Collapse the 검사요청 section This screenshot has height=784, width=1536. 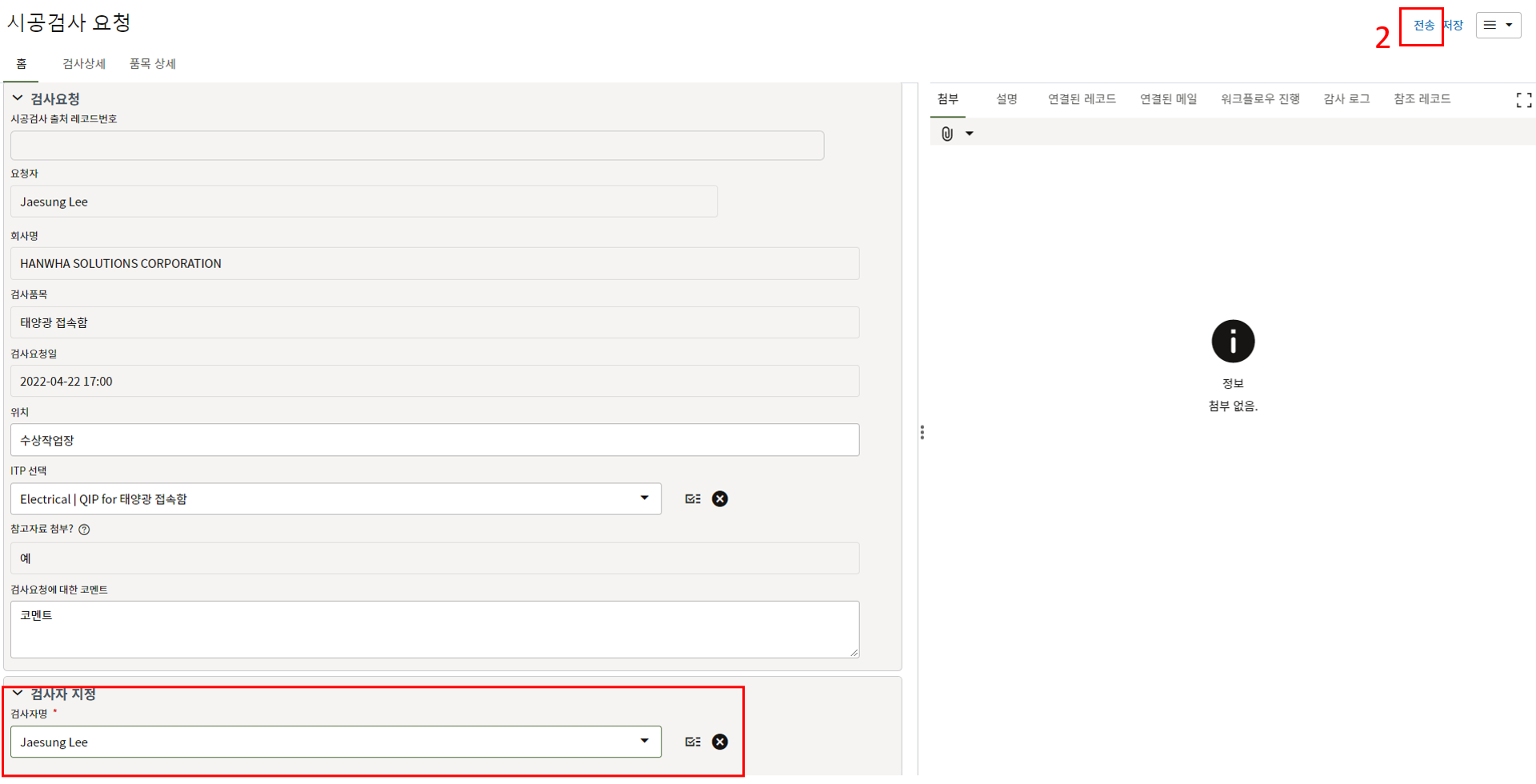pos(18,98)
